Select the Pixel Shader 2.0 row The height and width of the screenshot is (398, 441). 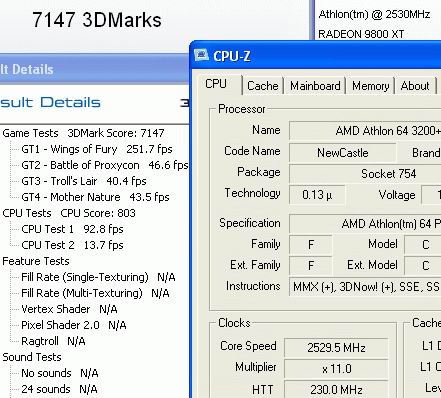(74, 325)
